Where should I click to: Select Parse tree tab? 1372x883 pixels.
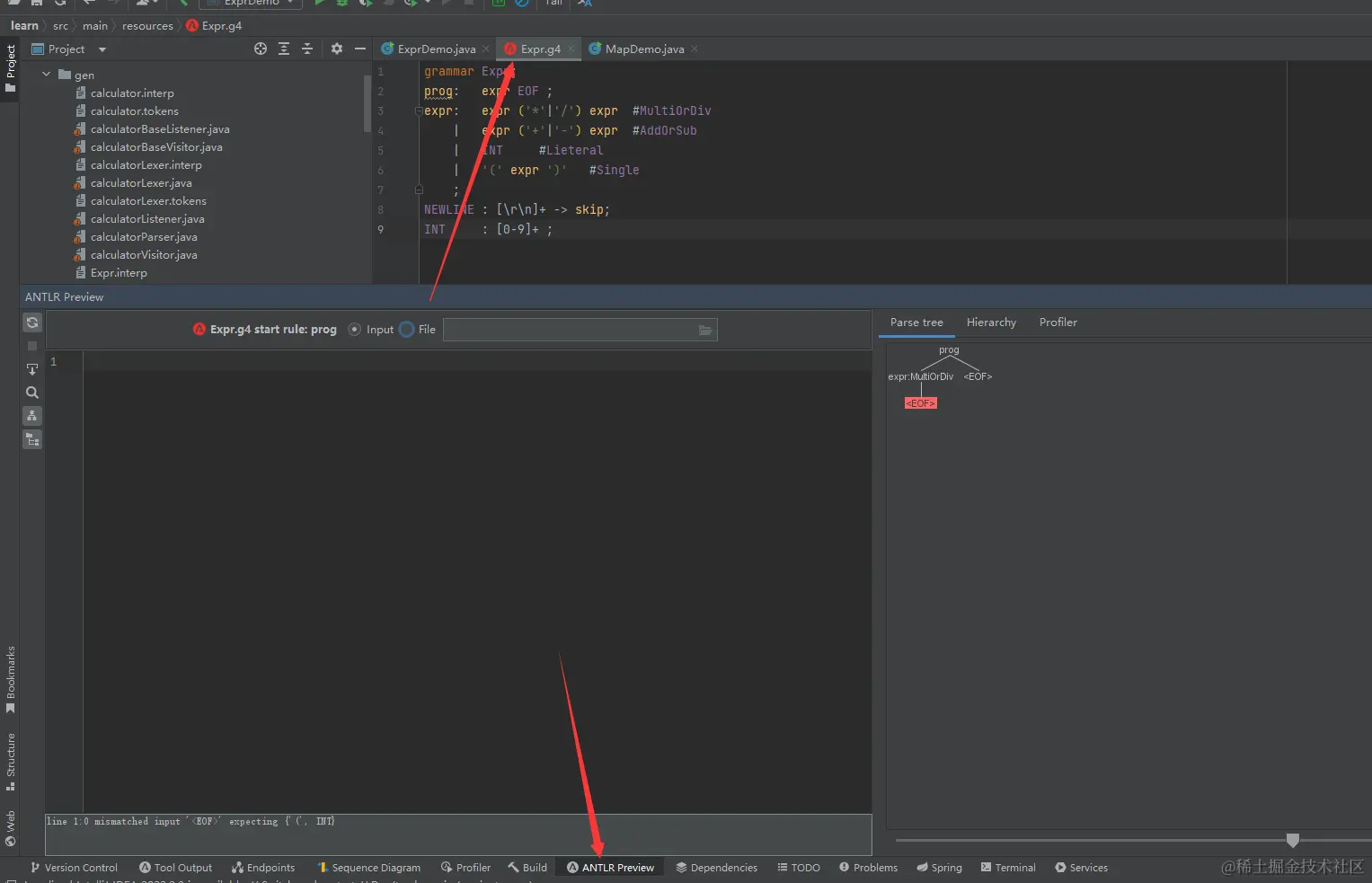pyautogui.click(x=916, y=322)
